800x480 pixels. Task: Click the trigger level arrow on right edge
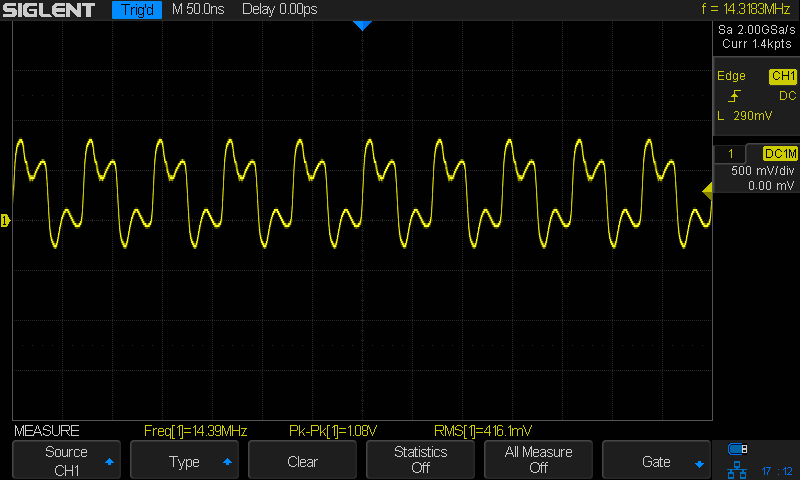point(707,190)
